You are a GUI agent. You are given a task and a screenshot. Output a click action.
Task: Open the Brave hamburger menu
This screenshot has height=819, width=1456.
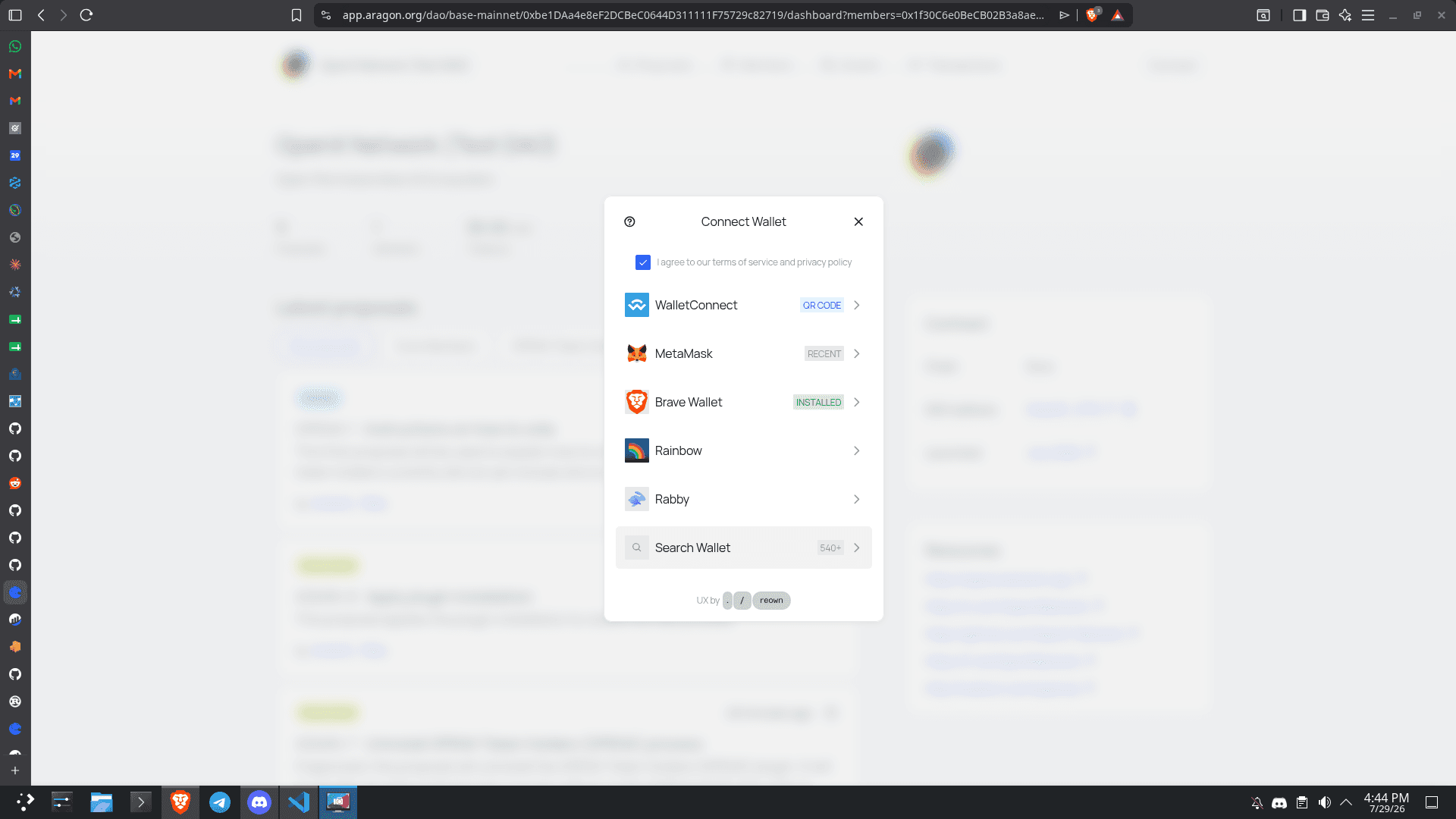click(1368, 15)
